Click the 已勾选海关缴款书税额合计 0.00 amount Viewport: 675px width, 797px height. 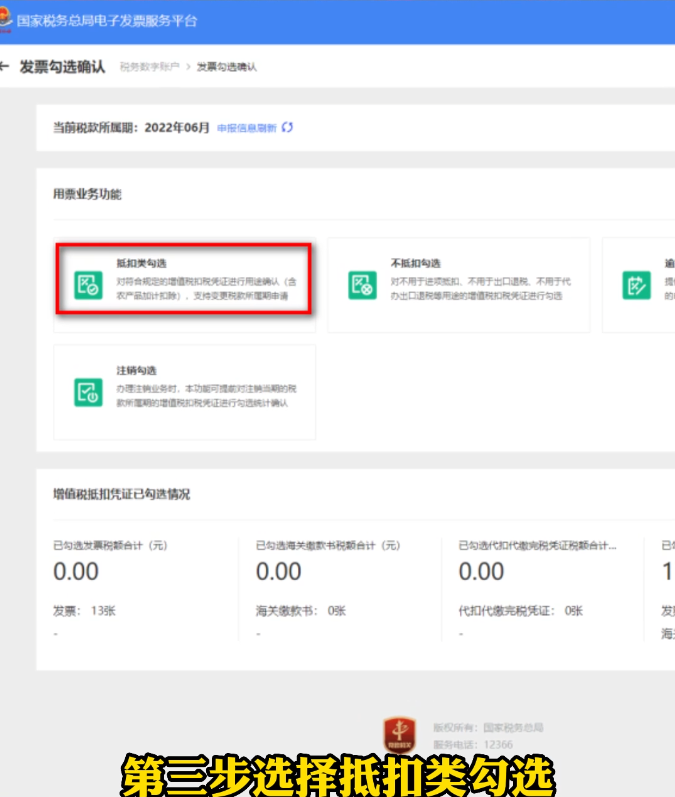coord(278,571)
